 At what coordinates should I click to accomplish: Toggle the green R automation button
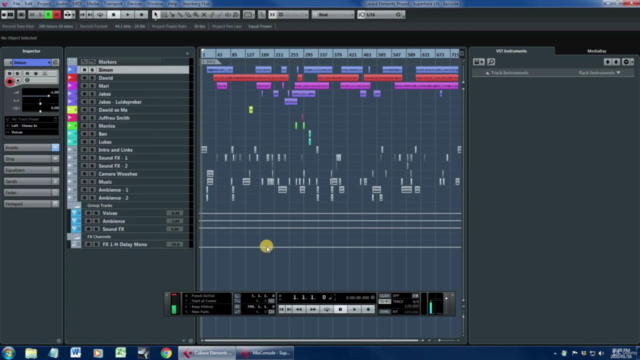click(x=48, y=15)
